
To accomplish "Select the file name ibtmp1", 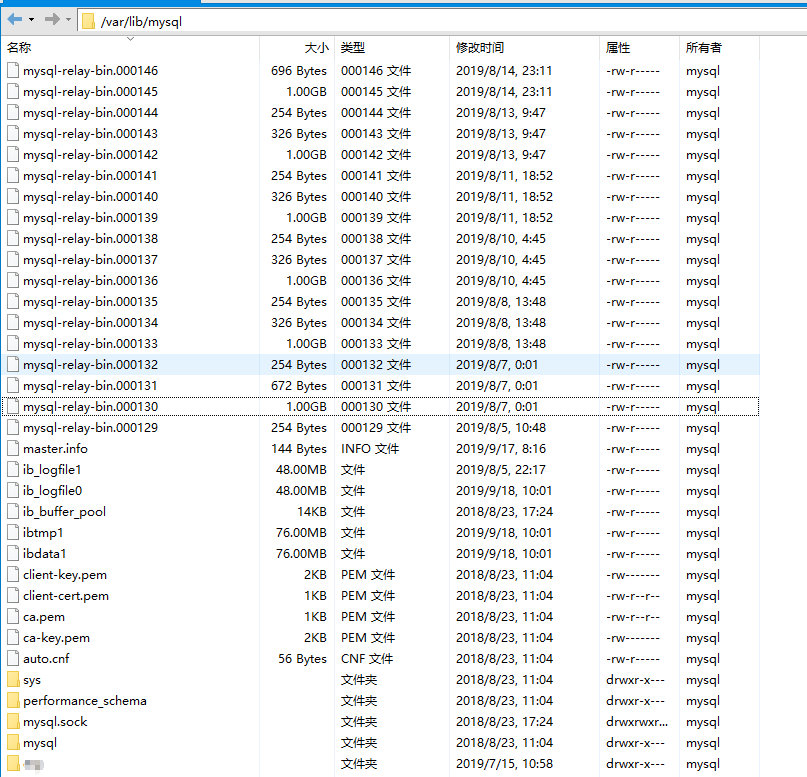I will [x=43, y=533].
